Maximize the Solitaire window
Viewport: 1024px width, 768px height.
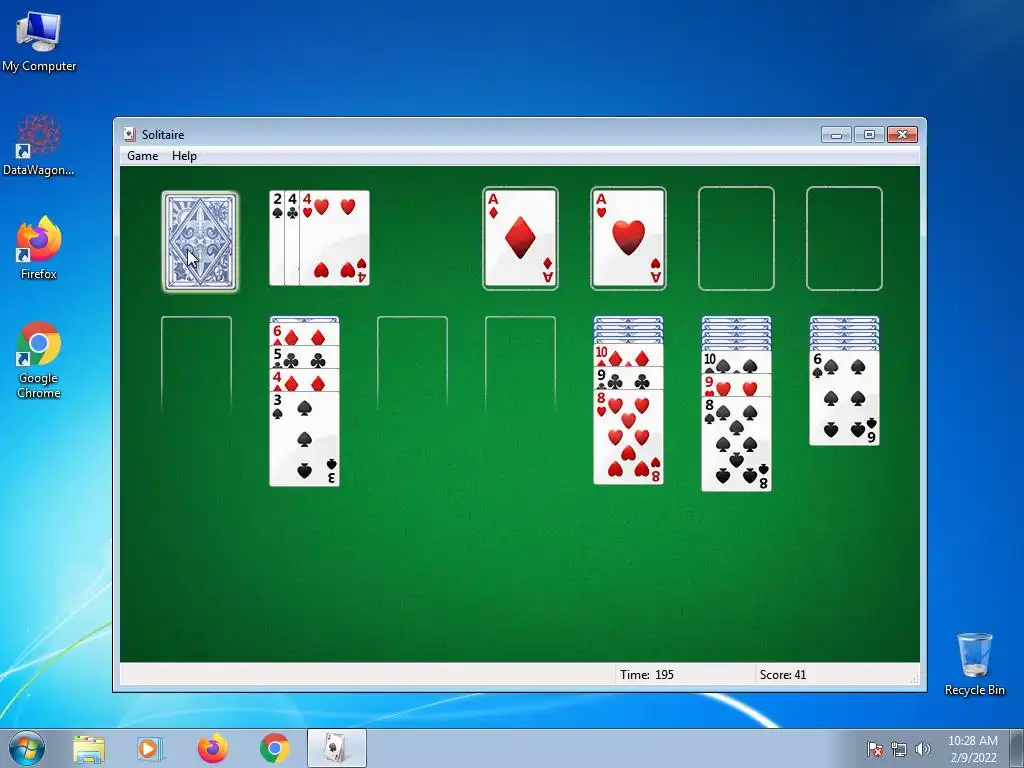(869, 135)
